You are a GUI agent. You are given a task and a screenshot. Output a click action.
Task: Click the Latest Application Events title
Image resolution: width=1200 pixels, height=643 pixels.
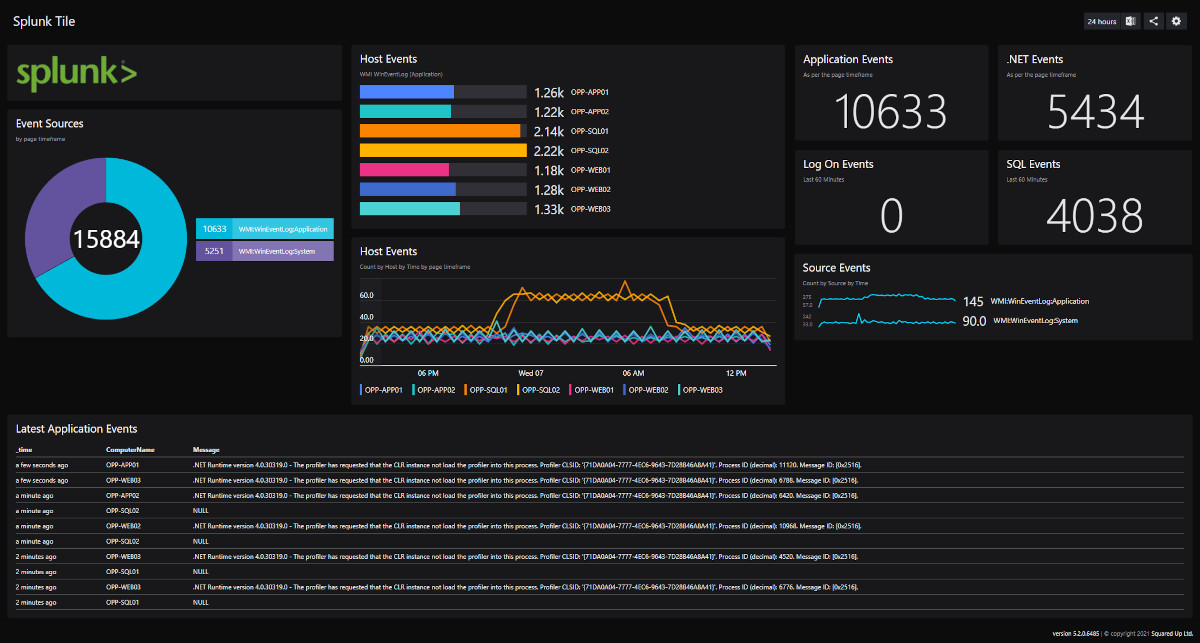pos(76,428)
